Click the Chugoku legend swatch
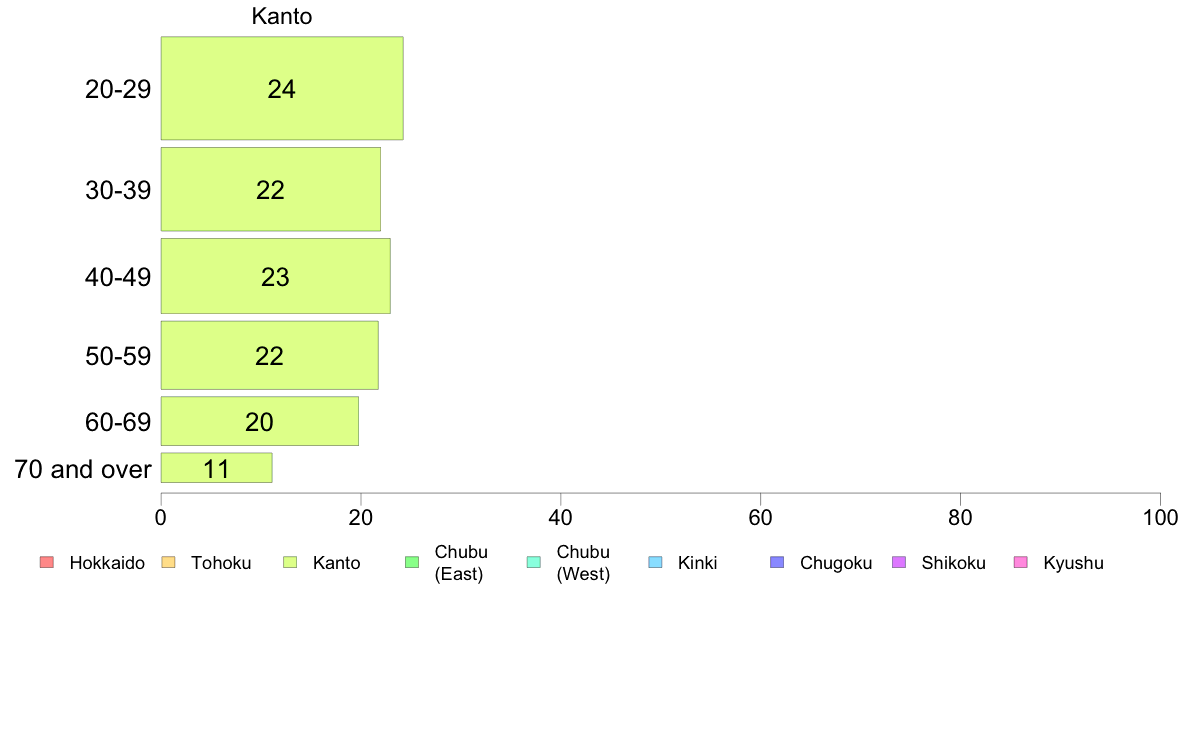This screenshot has width=1188, height=736. click(777, 562)
